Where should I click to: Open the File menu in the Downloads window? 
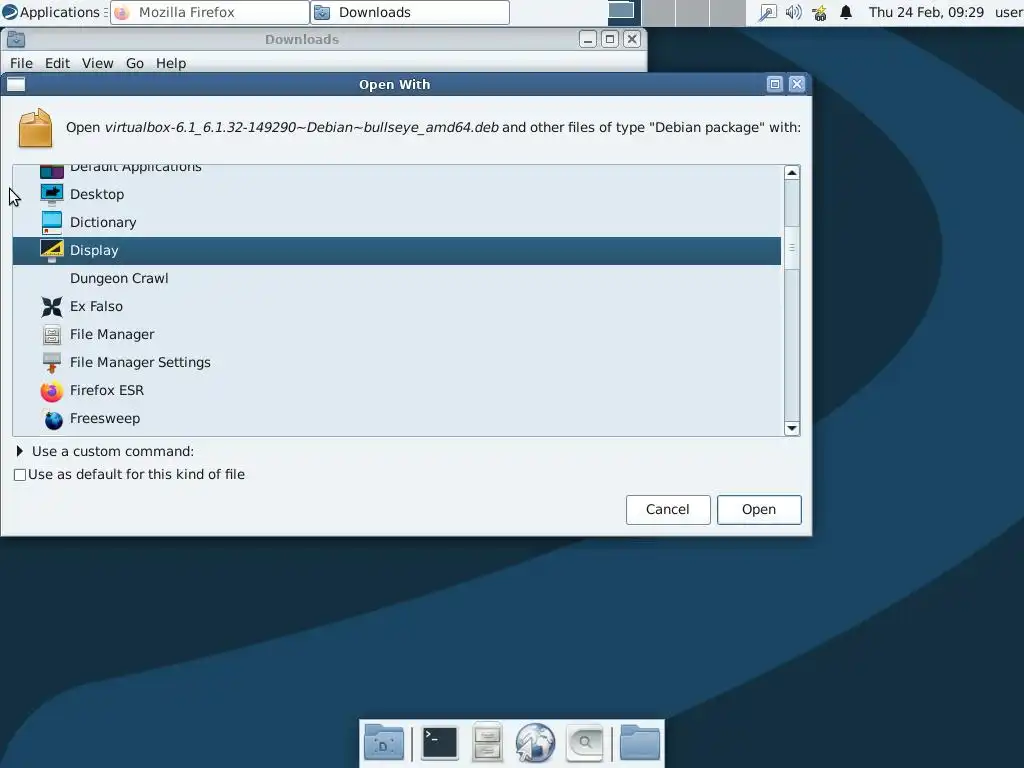coord(21,63)
